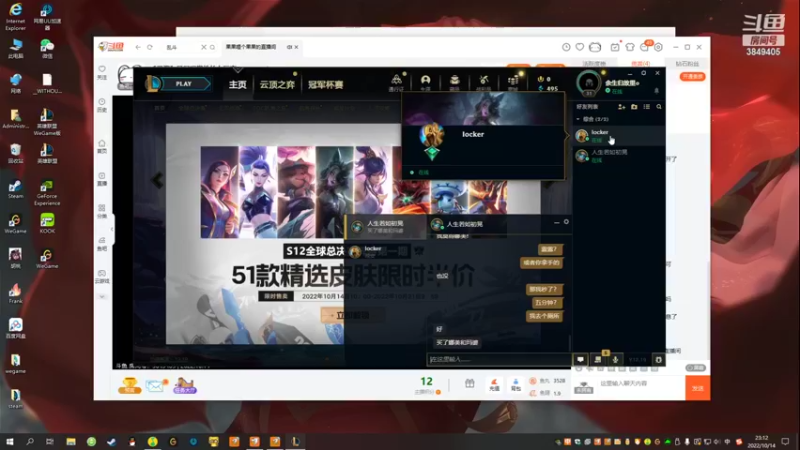
Task: Open the taskbar notification center
Action: click(x=785, y=442)
